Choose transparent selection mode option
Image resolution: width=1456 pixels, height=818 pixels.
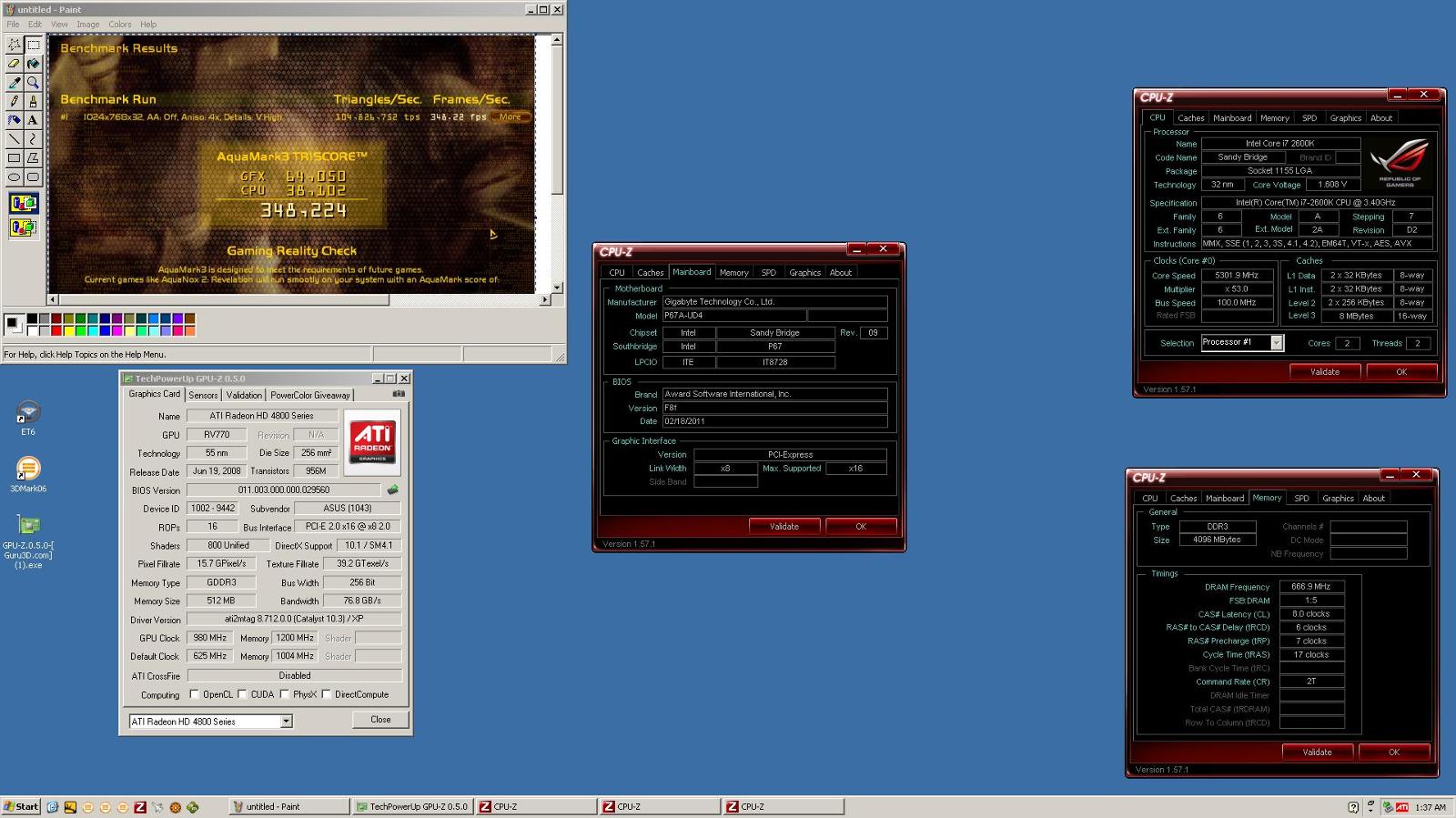(24, 227)
